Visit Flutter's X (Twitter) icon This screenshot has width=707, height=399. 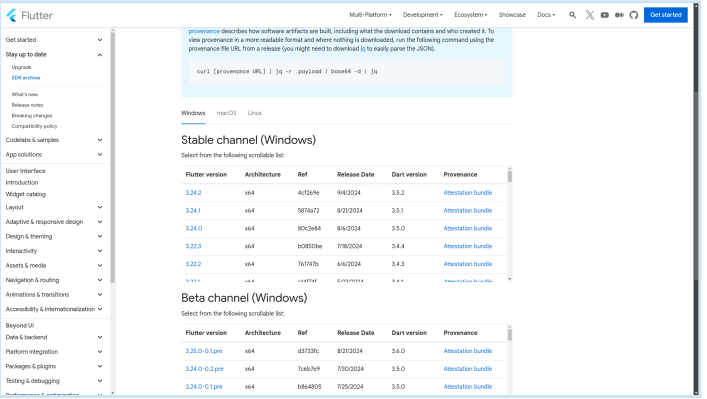[589, 15]
